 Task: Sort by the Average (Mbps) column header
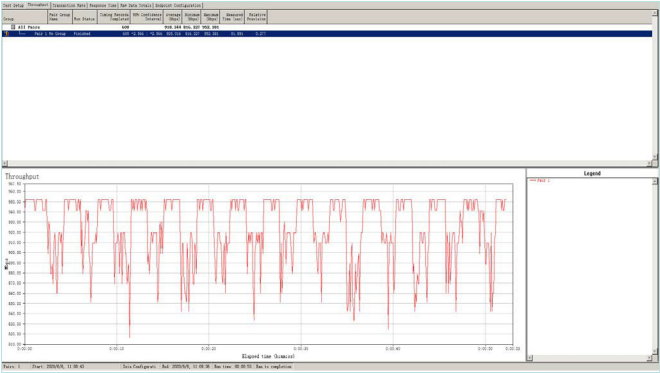point(173,17)
